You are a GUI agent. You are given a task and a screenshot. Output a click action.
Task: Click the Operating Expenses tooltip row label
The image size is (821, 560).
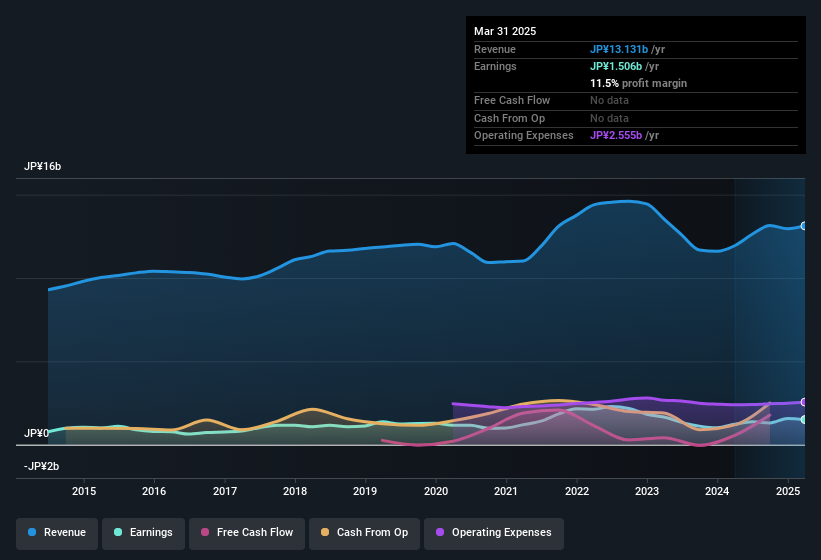[x=523, y=135]
